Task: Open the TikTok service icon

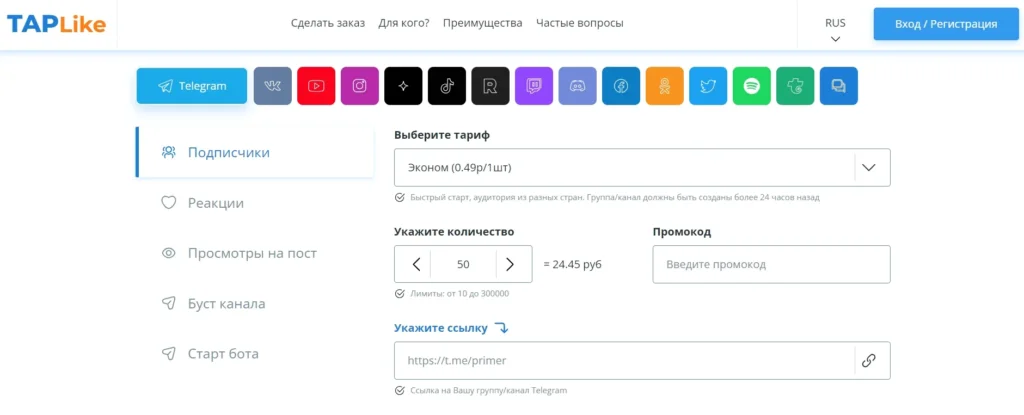Action: 447,86
